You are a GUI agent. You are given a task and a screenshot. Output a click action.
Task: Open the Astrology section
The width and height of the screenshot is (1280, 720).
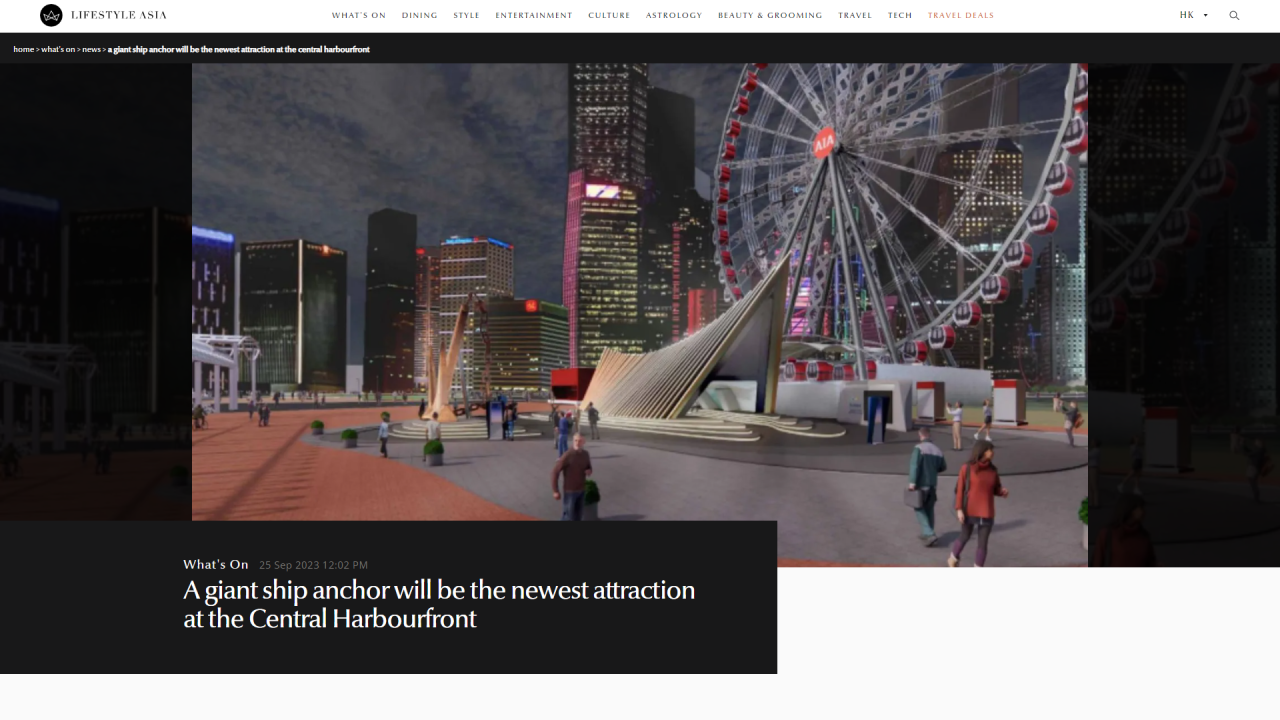coord(674,16)
